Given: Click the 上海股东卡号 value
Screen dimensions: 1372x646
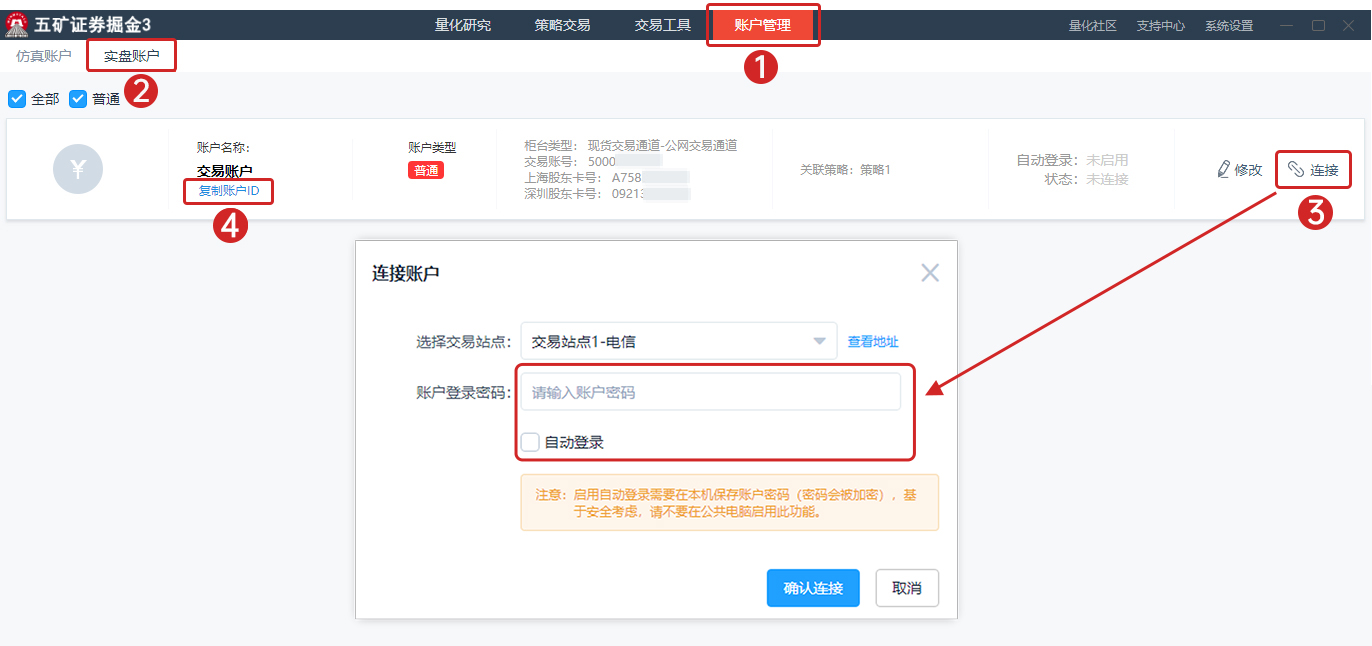Looking at the screenshot, I should tap(651, 177).
